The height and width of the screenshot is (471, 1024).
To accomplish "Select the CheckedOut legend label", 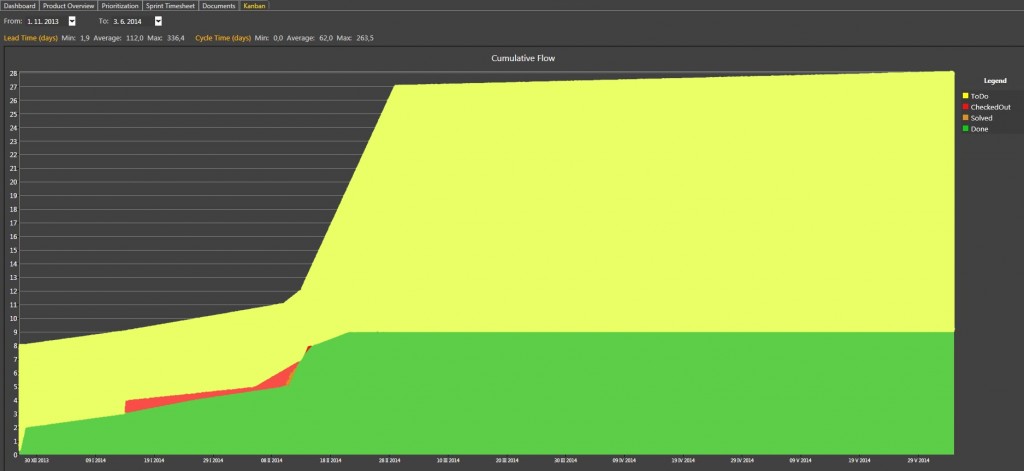I will coord(990,107).
